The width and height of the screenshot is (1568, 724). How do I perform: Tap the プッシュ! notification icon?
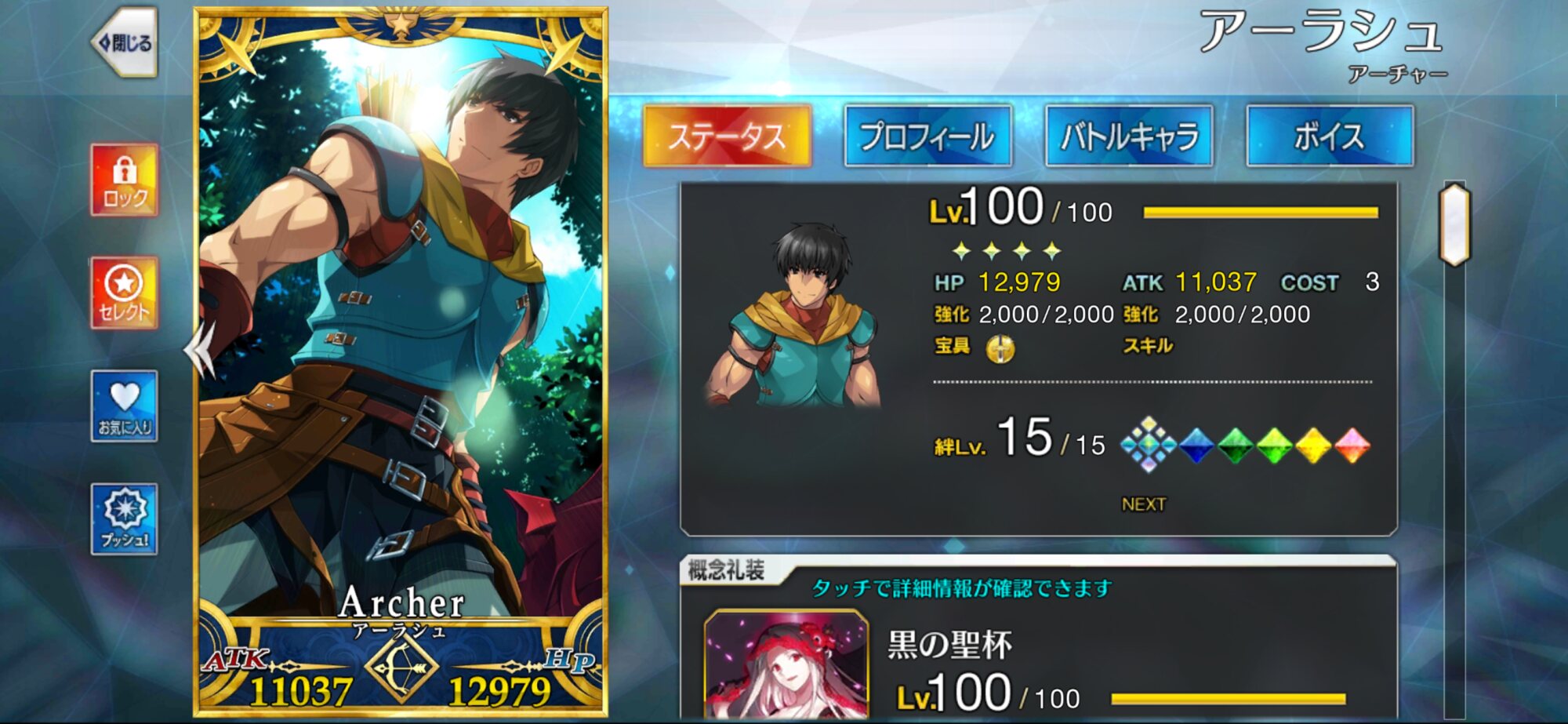[x=125, y=519]
